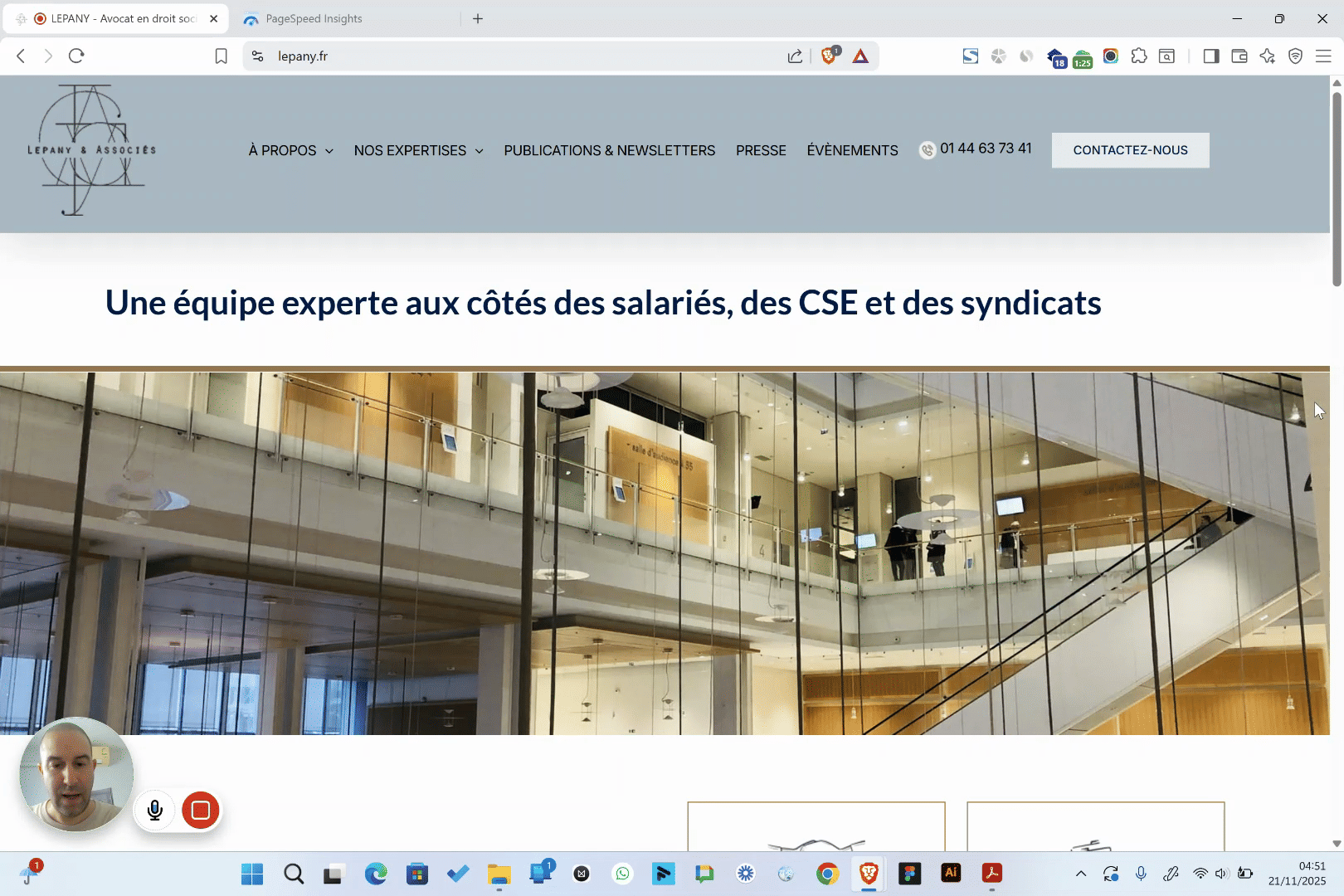Viewport: 1344px width, 896px height.
Task: Open PUBLICATIONS & NEWSLETTERS link
Action: click(x=609, y=150)
